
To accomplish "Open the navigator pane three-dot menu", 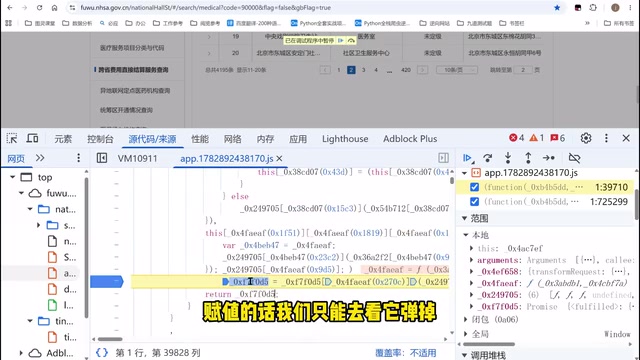I will [78, 158].
